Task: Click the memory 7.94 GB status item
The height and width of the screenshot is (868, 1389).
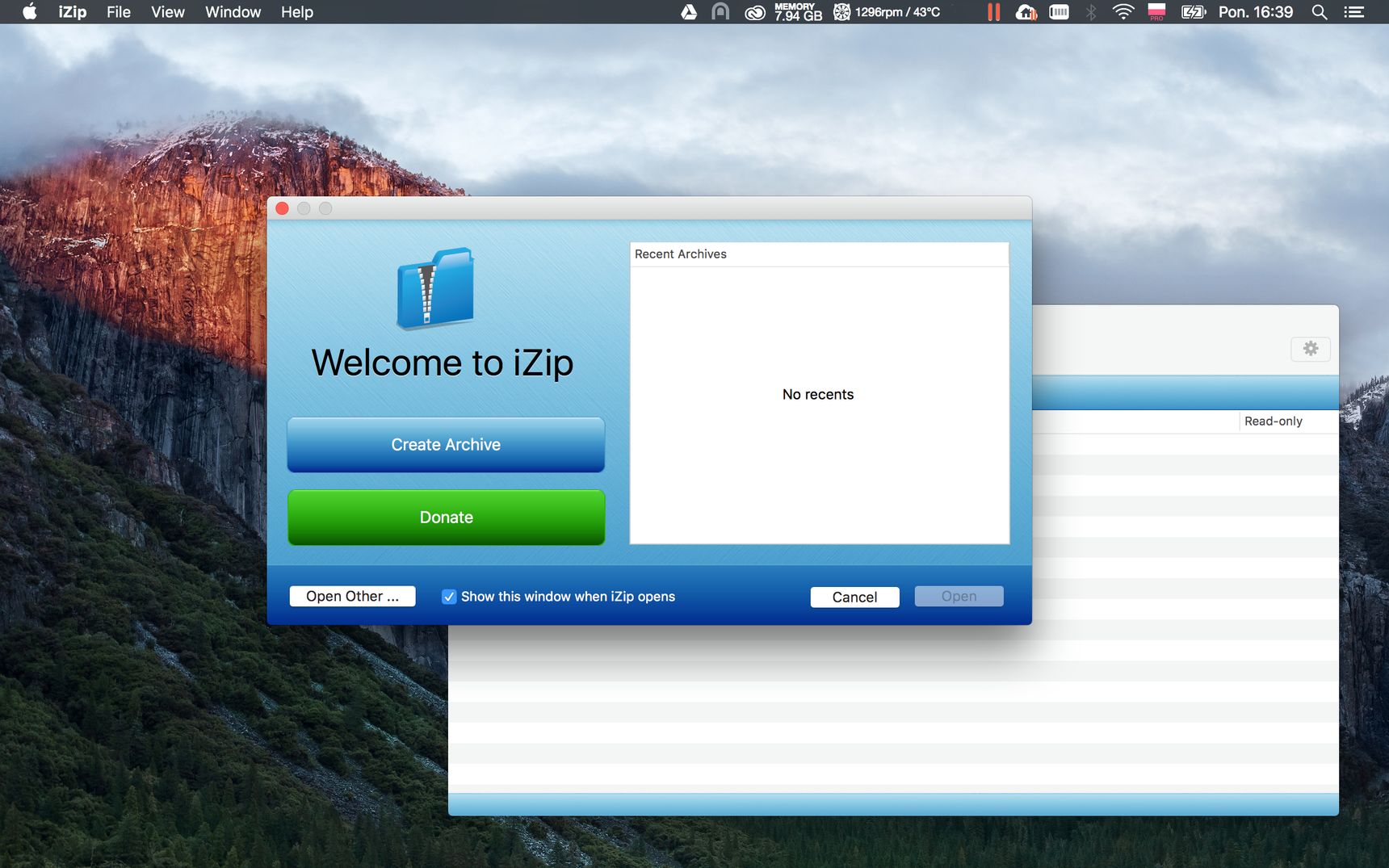Action: 798,12
